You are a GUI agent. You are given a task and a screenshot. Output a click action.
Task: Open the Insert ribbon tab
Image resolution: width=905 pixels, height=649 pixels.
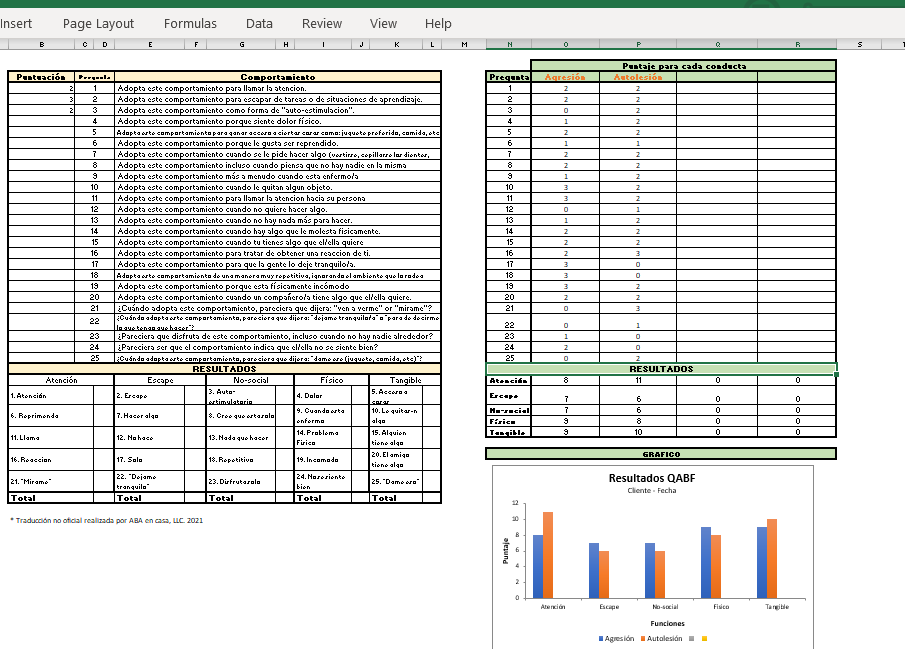point(16,23)
